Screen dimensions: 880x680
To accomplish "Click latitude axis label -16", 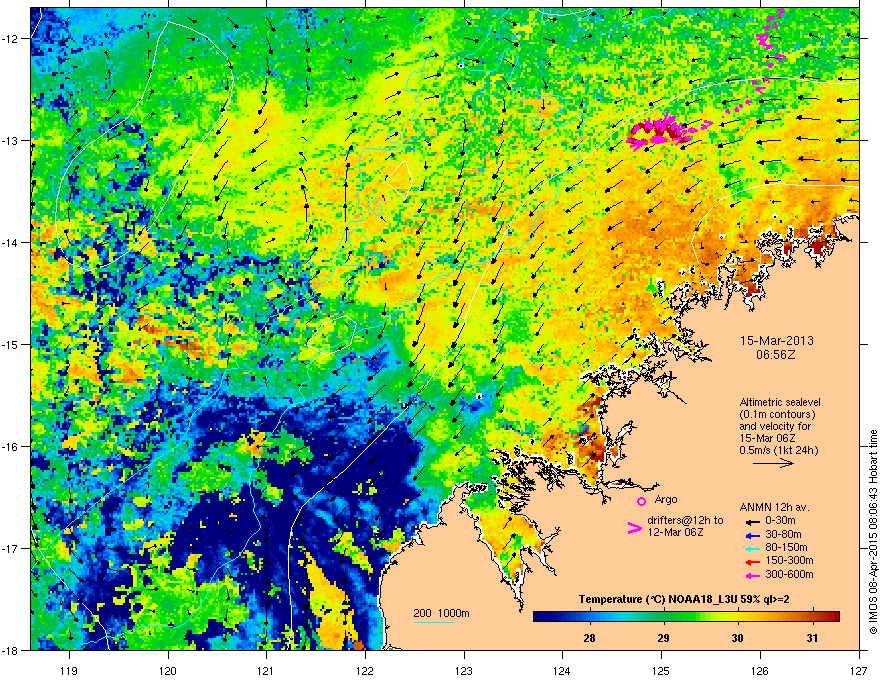I will tap(10, 447).
